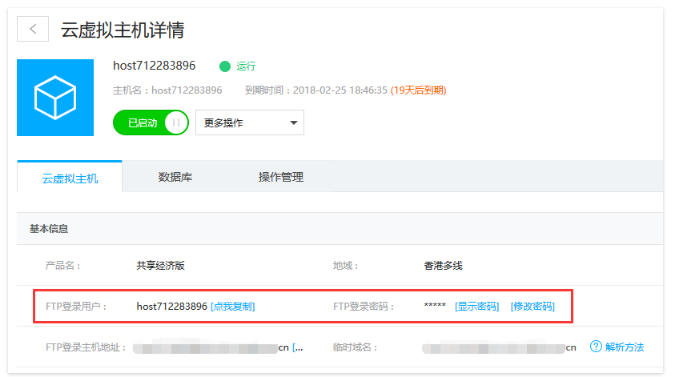Image resolution: width=682 pixels, height=377 pixels.
Task: Click the 19天后到期 expiry notice
Action: pos(418,90)
